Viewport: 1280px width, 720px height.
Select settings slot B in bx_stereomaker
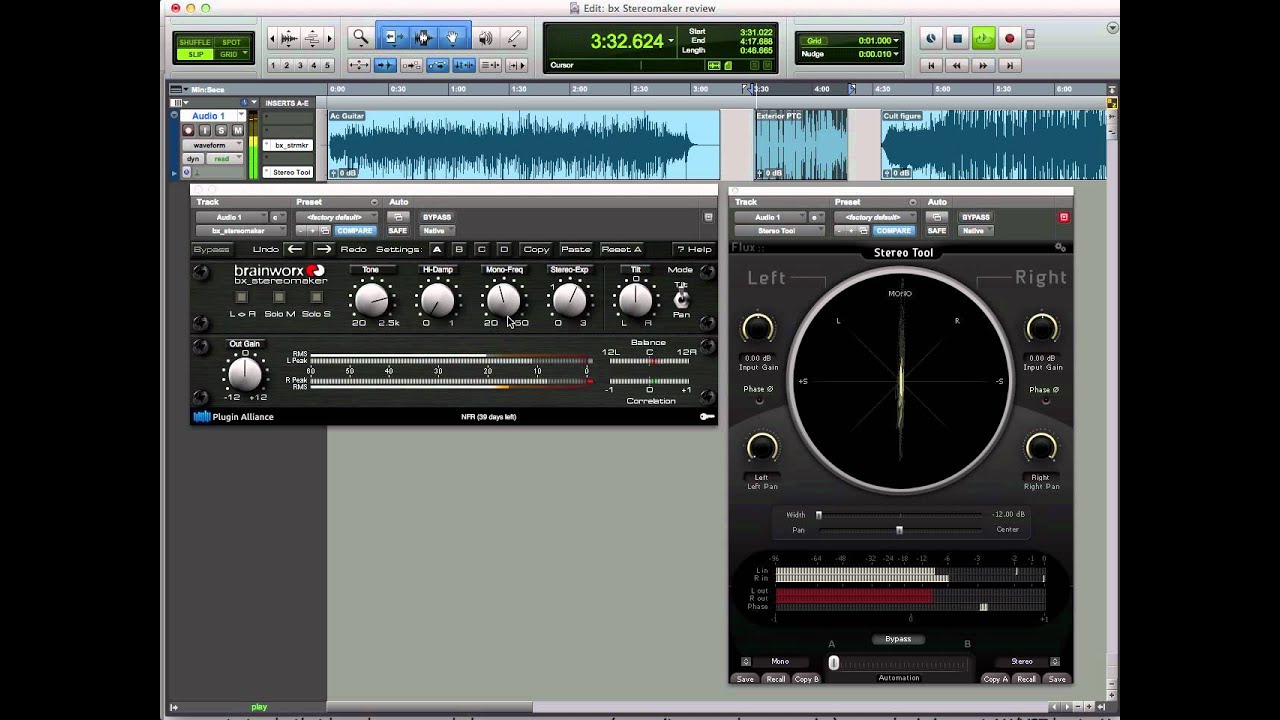(x=459, y=249)
